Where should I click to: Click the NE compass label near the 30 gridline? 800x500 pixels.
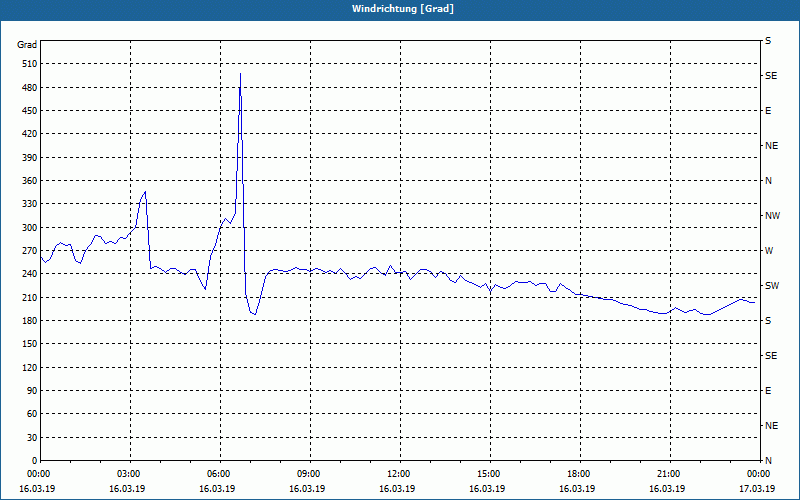(x=772, y=426)
